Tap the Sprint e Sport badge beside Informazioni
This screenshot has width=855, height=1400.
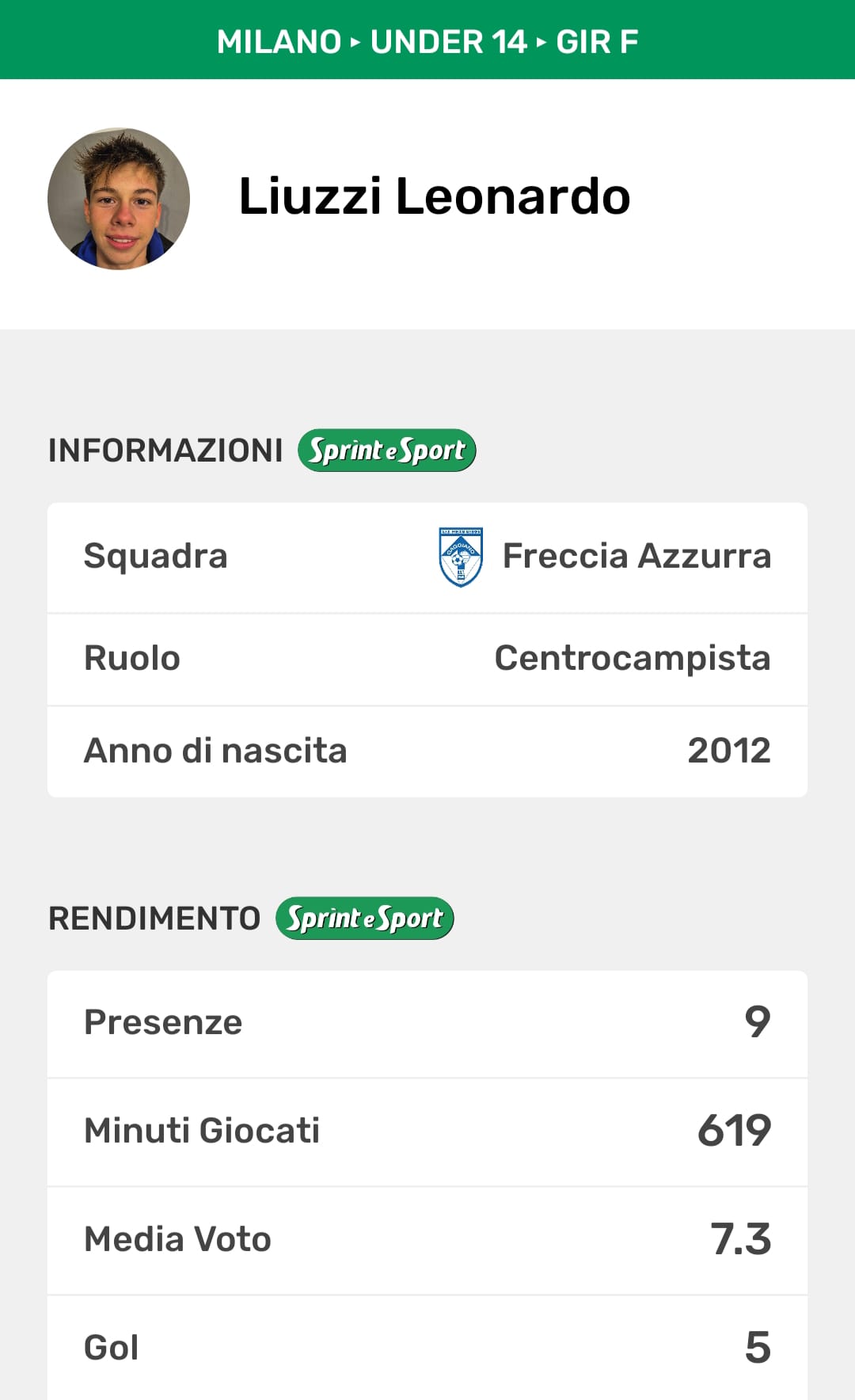(x=387, y=451)
